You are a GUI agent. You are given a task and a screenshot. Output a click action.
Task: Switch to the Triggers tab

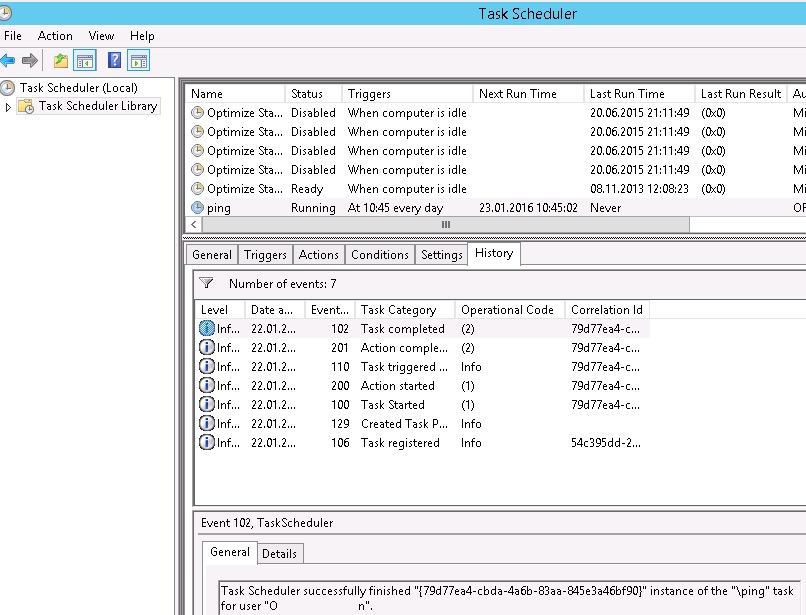click(265, 255)
